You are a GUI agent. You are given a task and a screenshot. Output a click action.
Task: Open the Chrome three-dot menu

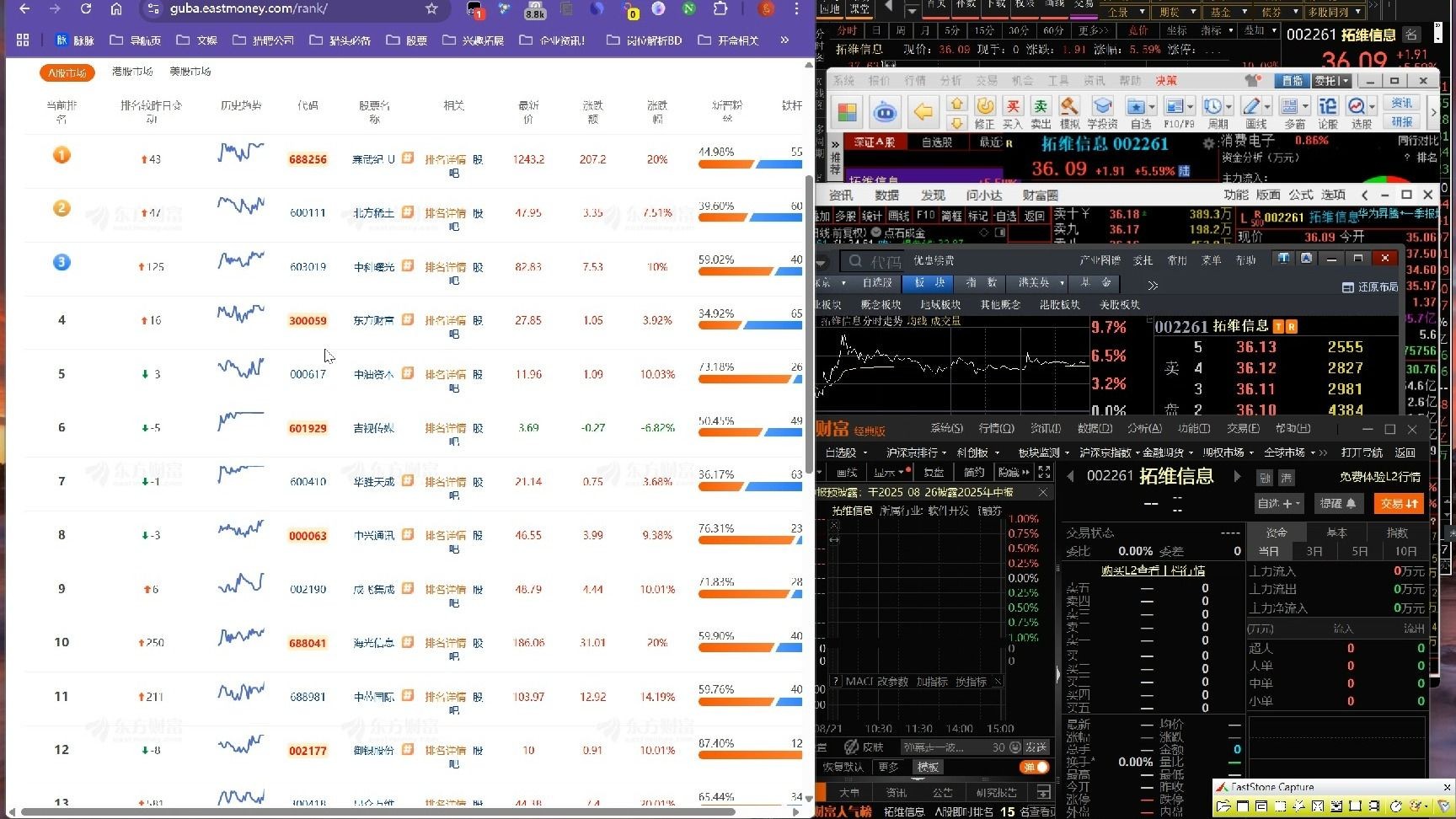pos(796,8)
